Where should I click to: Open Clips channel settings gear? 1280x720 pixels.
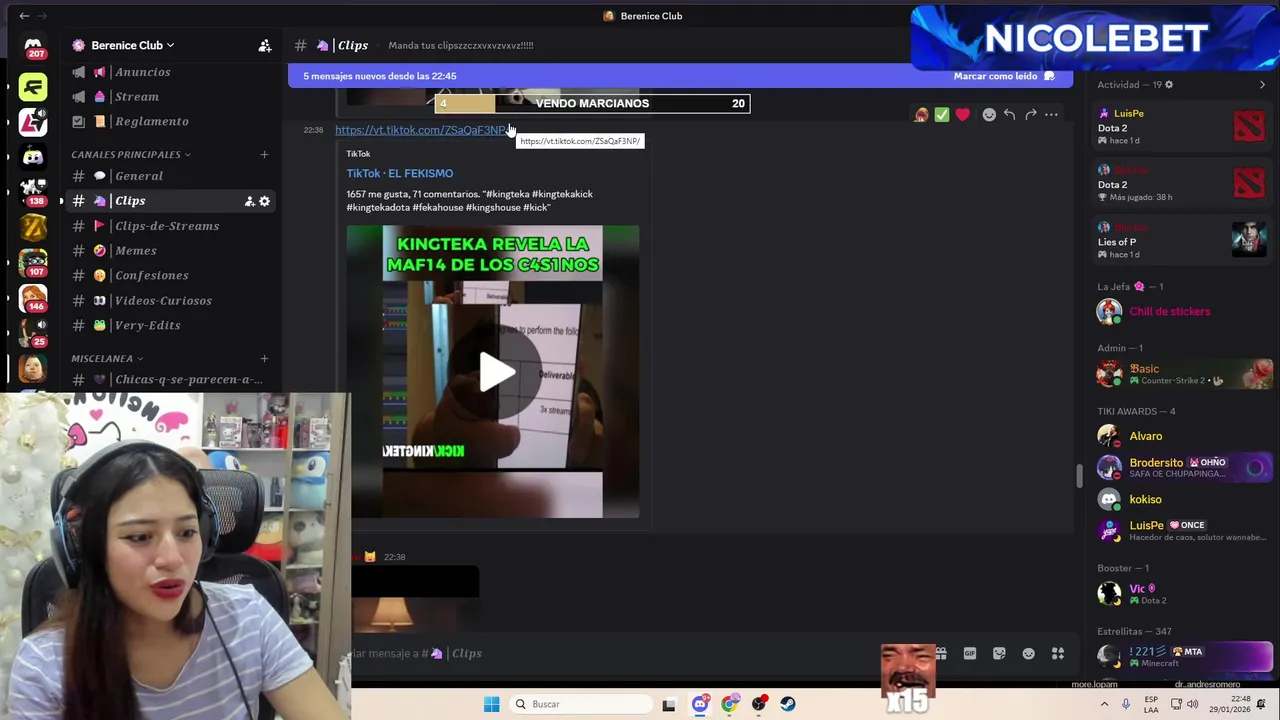(264, 201)
